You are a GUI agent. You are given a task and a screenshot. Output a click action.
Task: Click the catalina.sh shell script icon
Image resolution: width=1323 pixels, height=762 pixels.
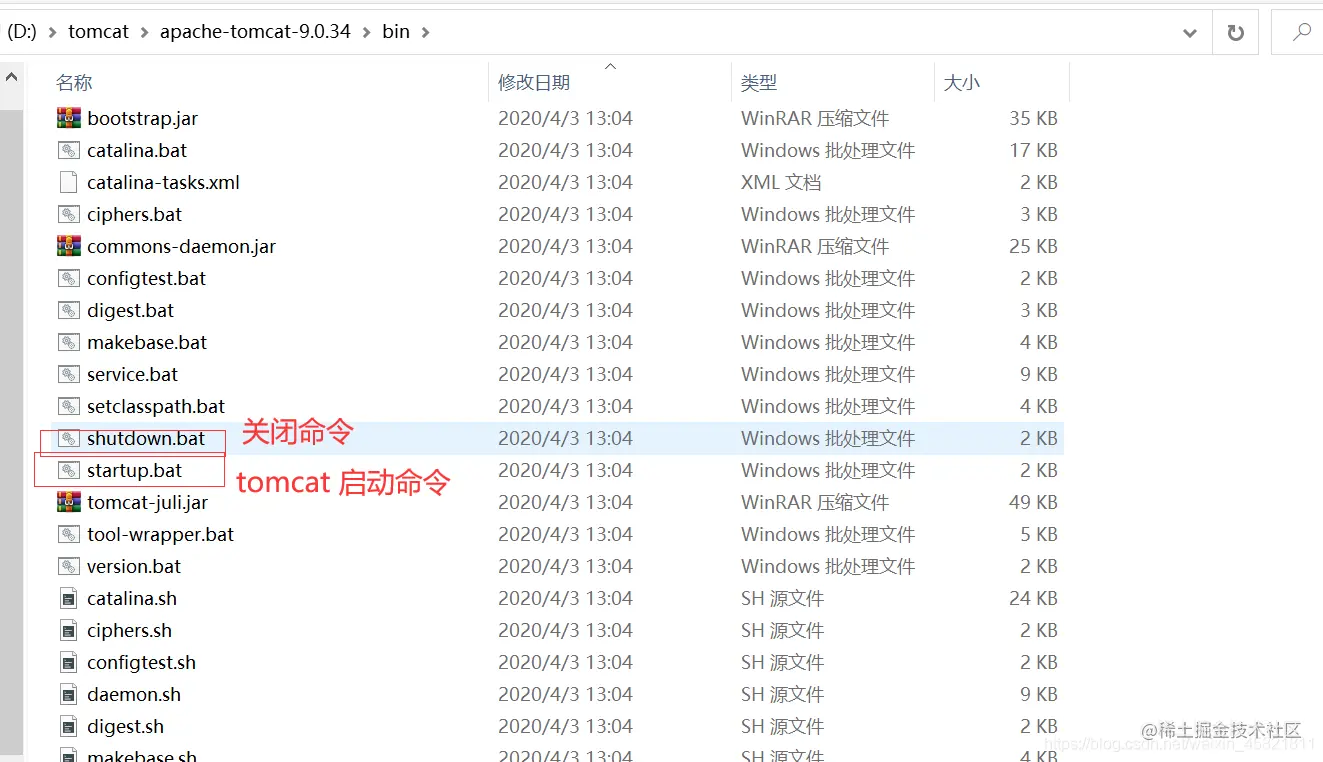[x=68, y=597]
